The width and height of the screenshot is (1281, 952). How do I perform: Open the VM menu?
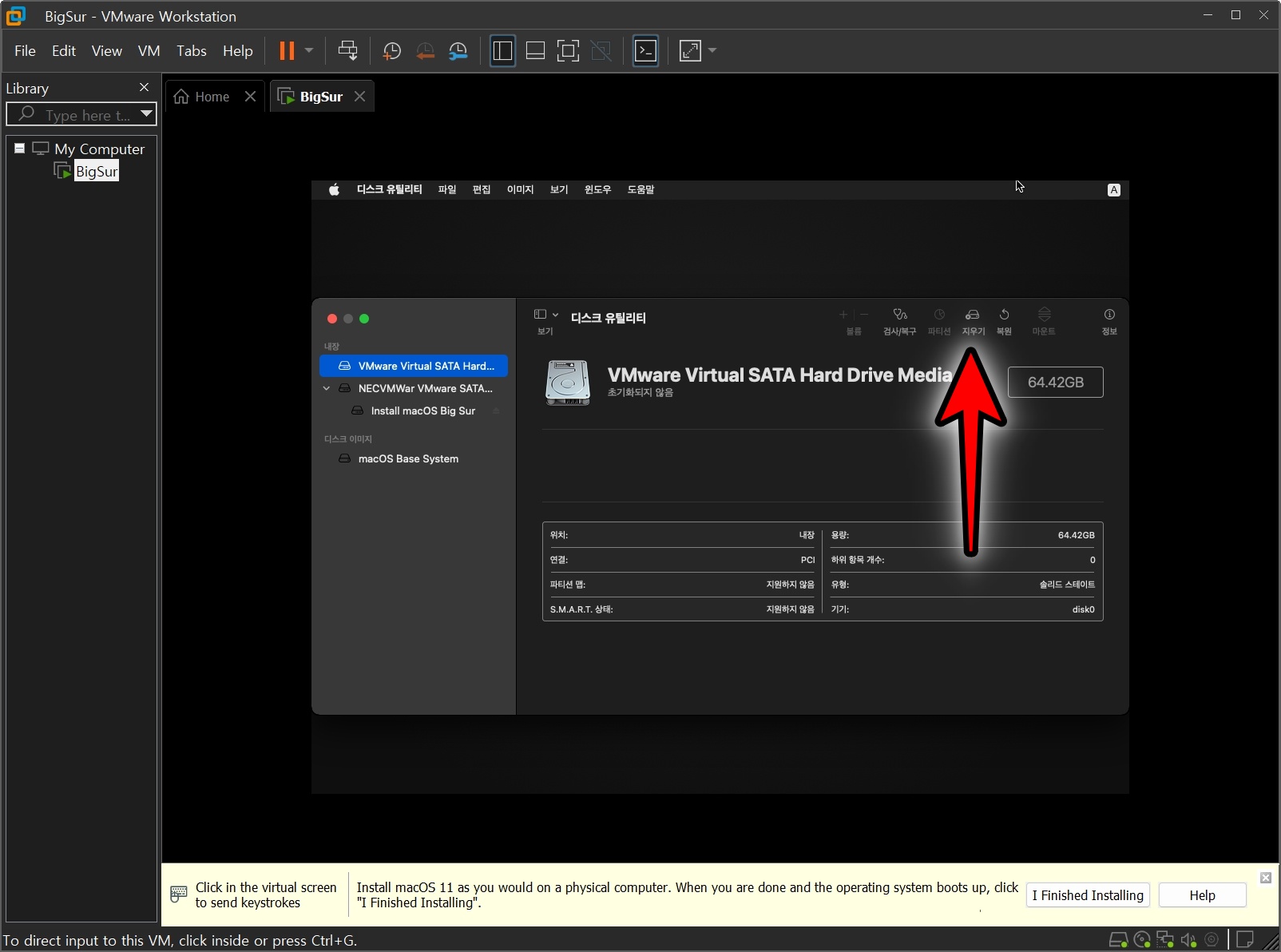(149, 51)
